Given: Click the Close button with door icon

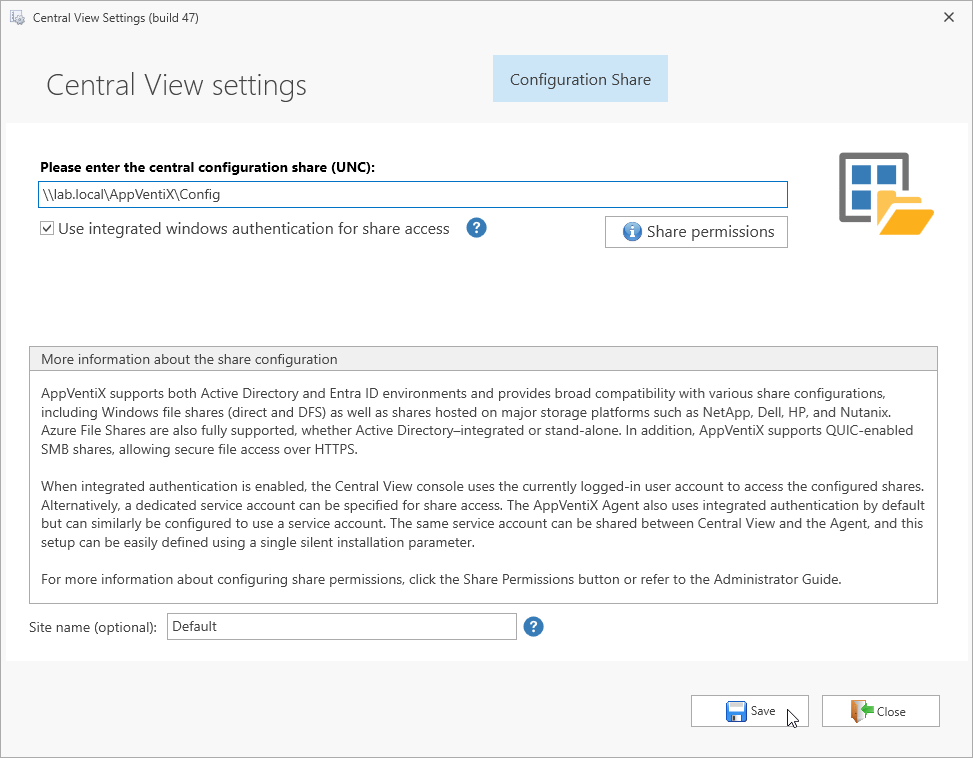Looking at the screenshot, I should 881,711.
